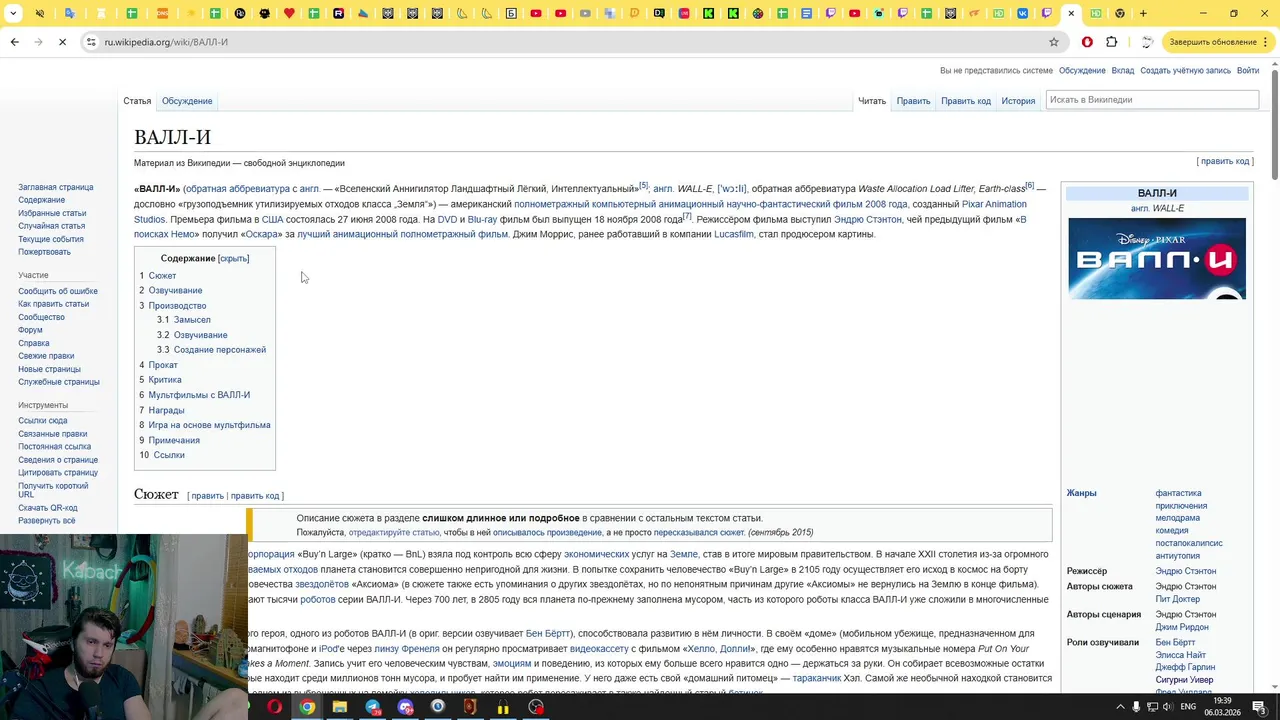Open the Править код tab
Image resolution: width=1280 pixels, height=720 pixels.
966,101
